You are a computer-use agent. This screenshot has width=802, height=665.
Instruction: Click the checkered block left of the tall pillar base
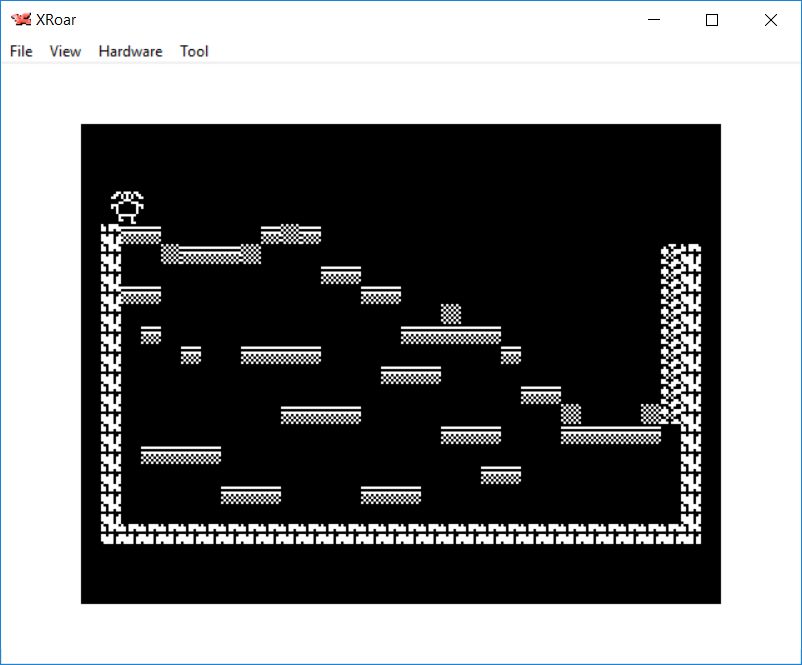point(651,413)
